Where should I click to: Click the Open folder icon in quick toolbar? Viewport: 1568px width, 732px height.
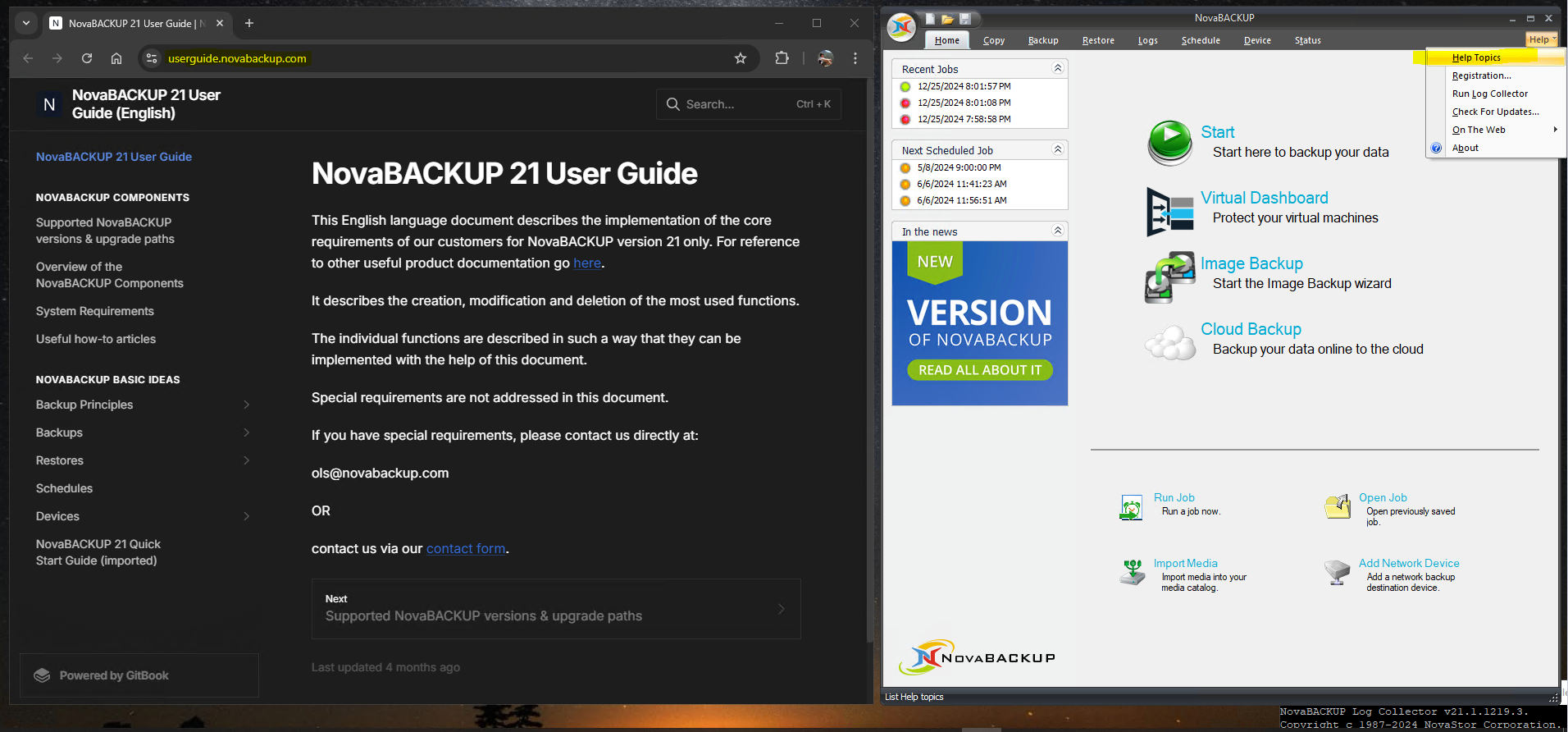(947, 18)
